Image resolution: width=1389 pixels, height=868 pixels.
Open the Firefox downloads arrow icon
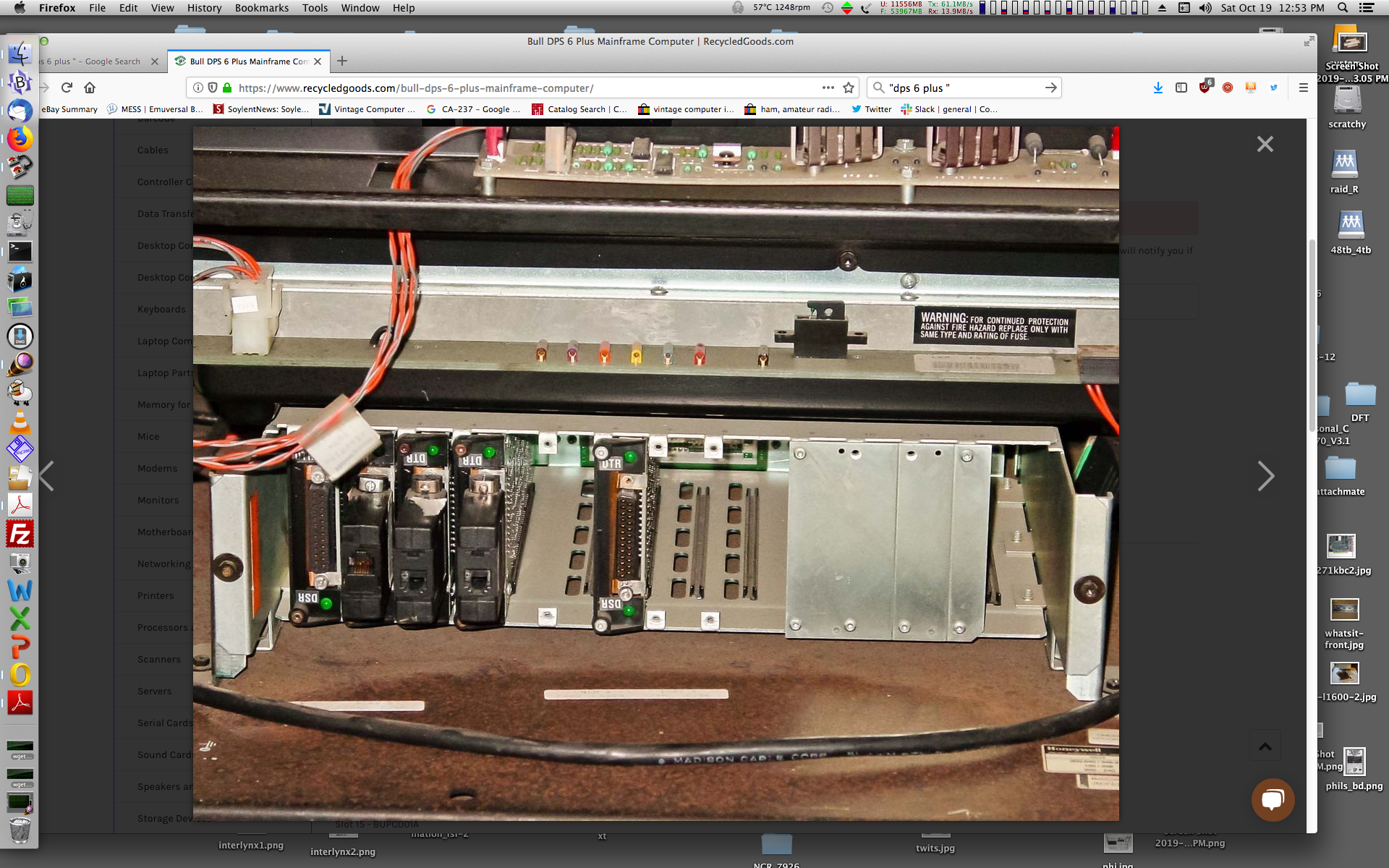1157,88
